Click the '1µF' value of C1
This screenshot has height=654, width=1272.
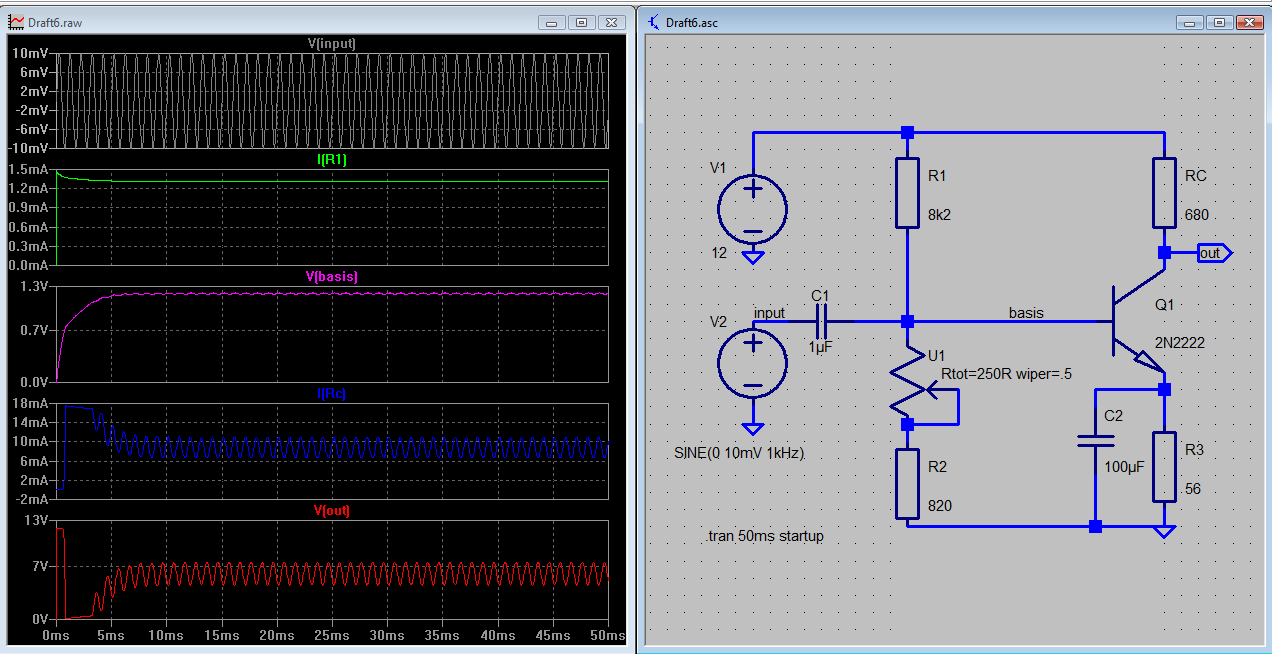click(821, 346)
